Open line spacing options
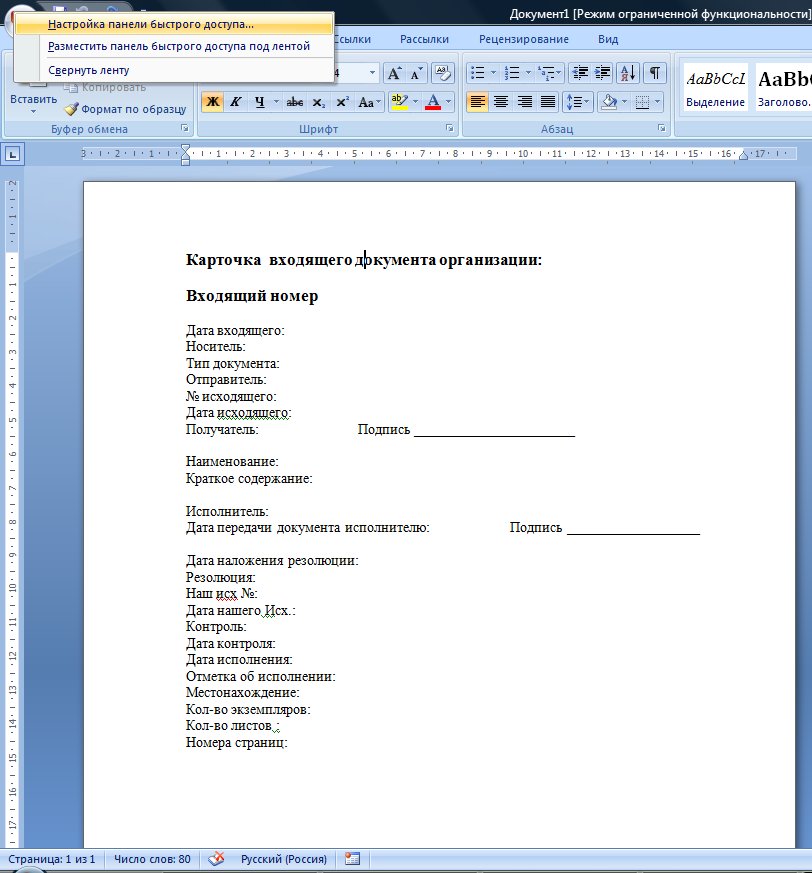812x873 pixels. [578, 102]
